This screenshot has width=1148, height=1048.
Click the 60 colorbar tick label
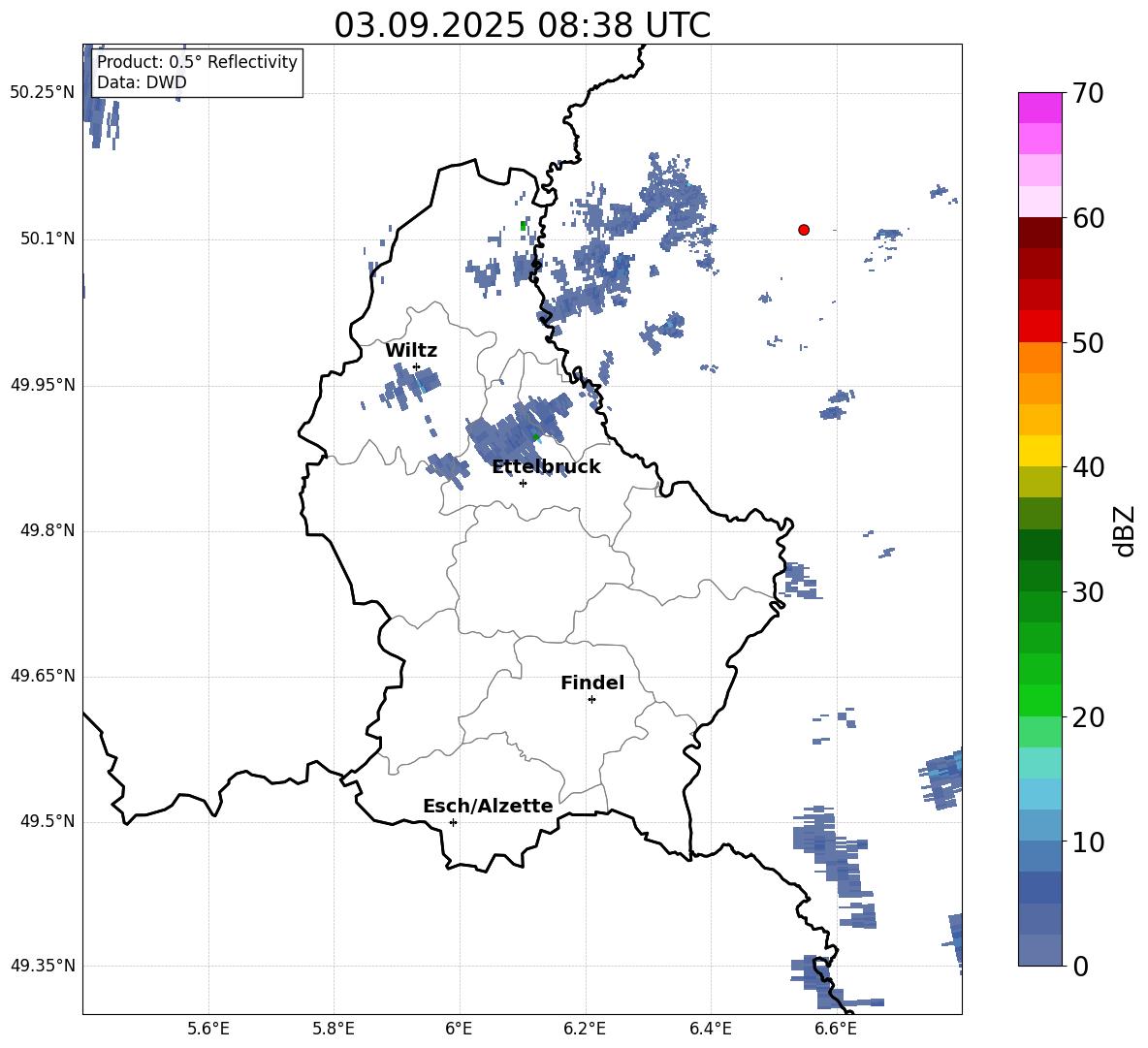(x=1088, y=218)
